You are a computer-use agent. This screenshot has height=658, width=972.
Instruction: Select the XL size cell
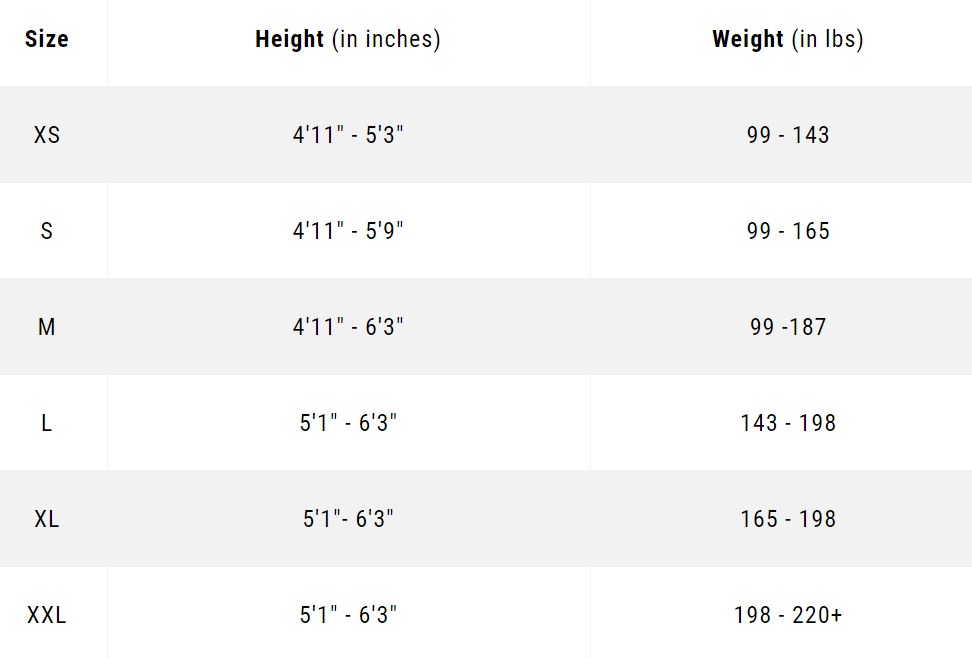pos(47,519)
